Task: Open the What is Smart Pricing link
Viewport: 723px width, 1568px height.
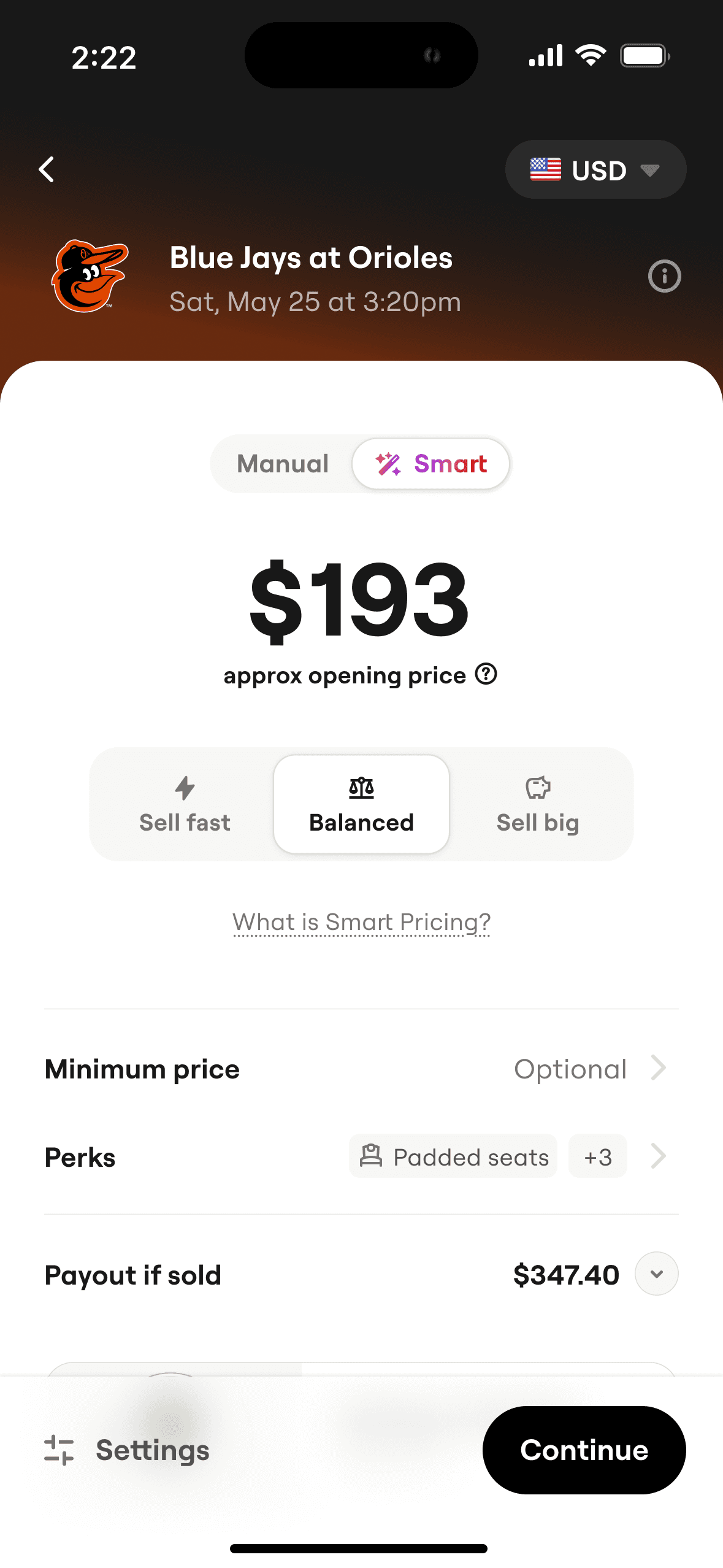Action: (361, 922)
